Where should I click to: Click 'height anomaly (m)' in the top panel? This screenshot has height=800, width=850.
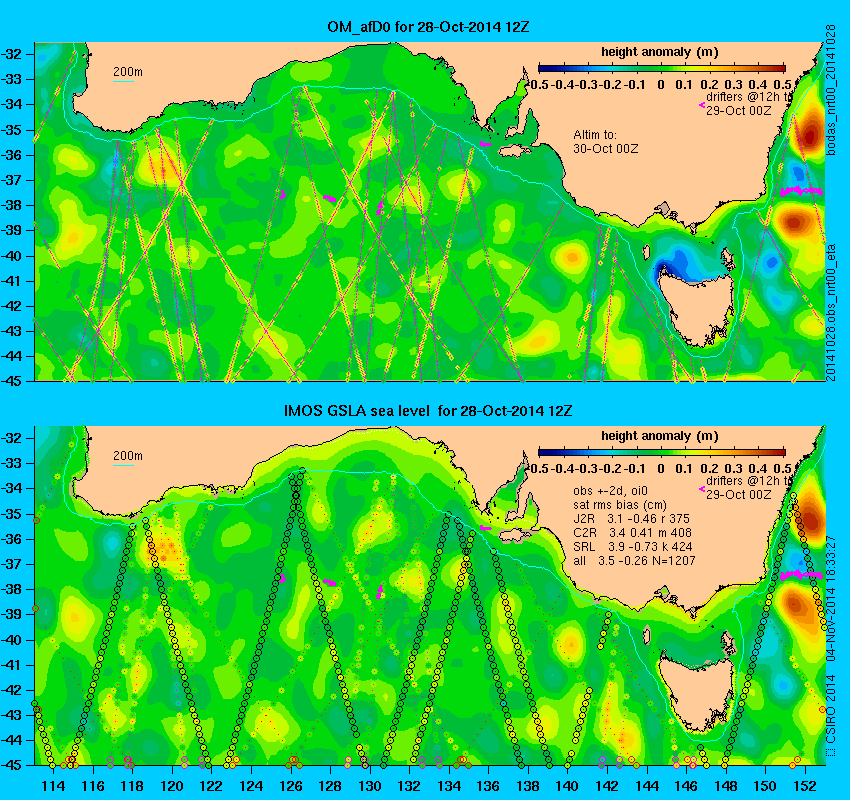click(659, 52)
